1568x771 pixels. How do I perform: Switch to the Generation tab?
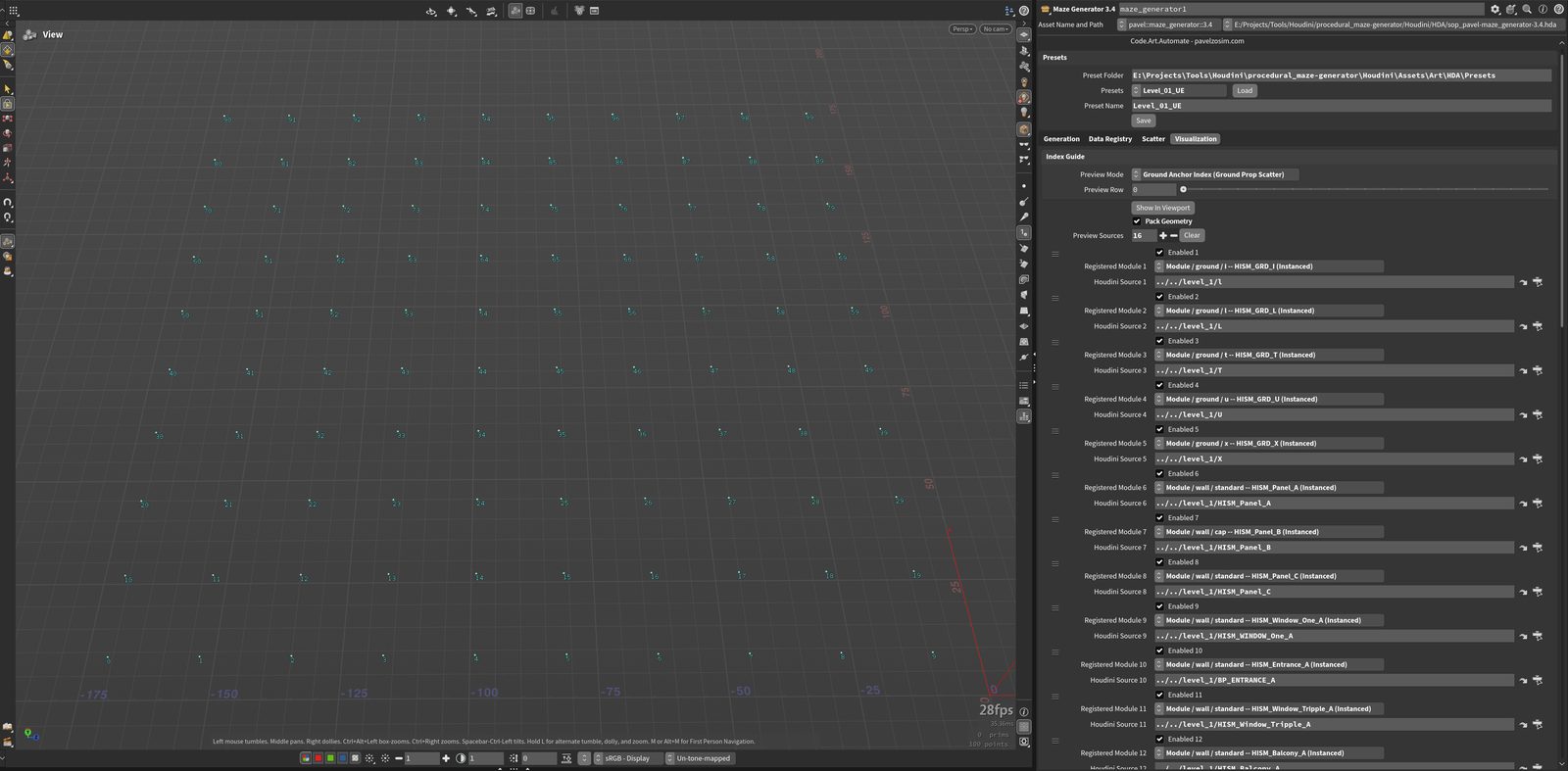(1061, 139)
